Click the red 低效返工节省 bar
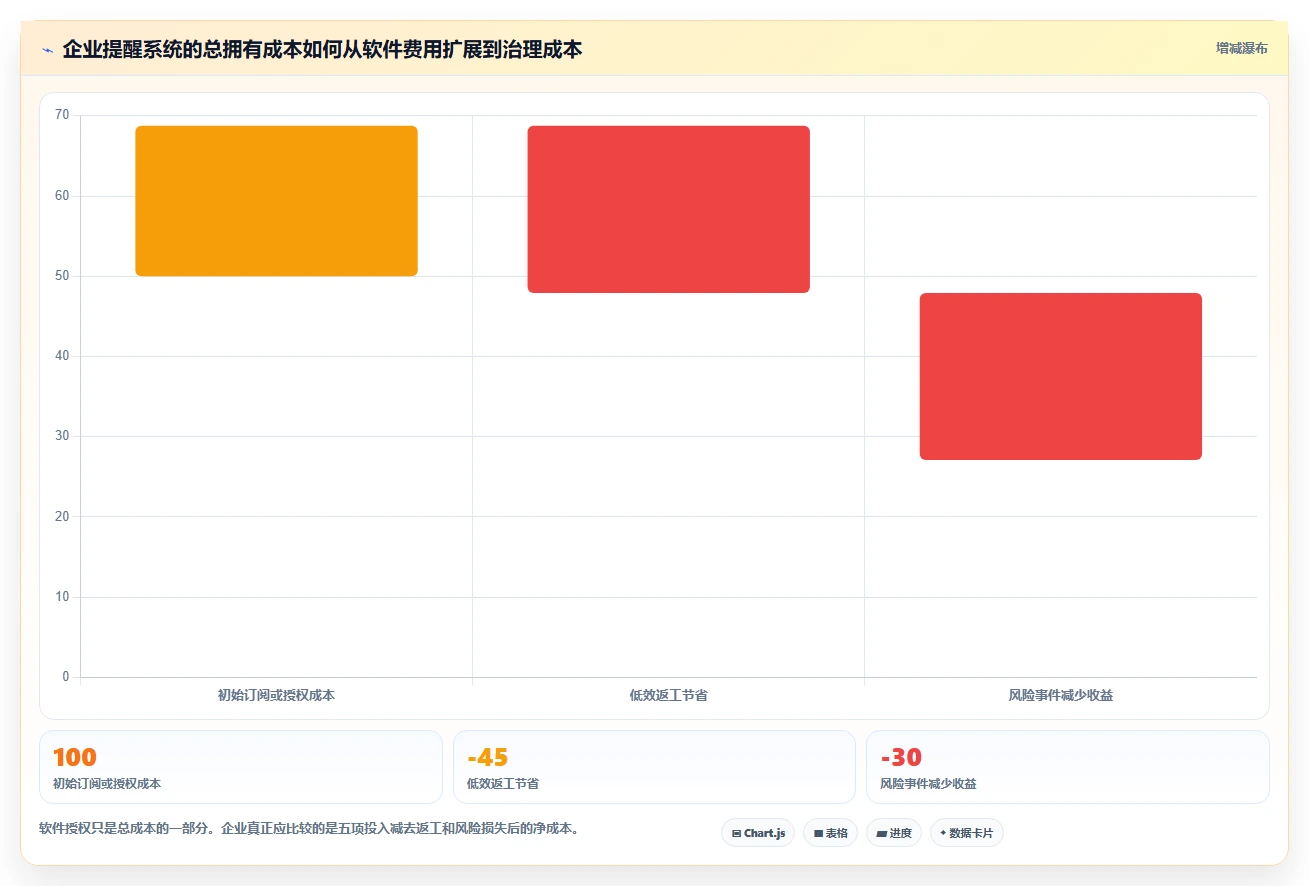The height and width of the screenshot is (886, 1309). 669,209
